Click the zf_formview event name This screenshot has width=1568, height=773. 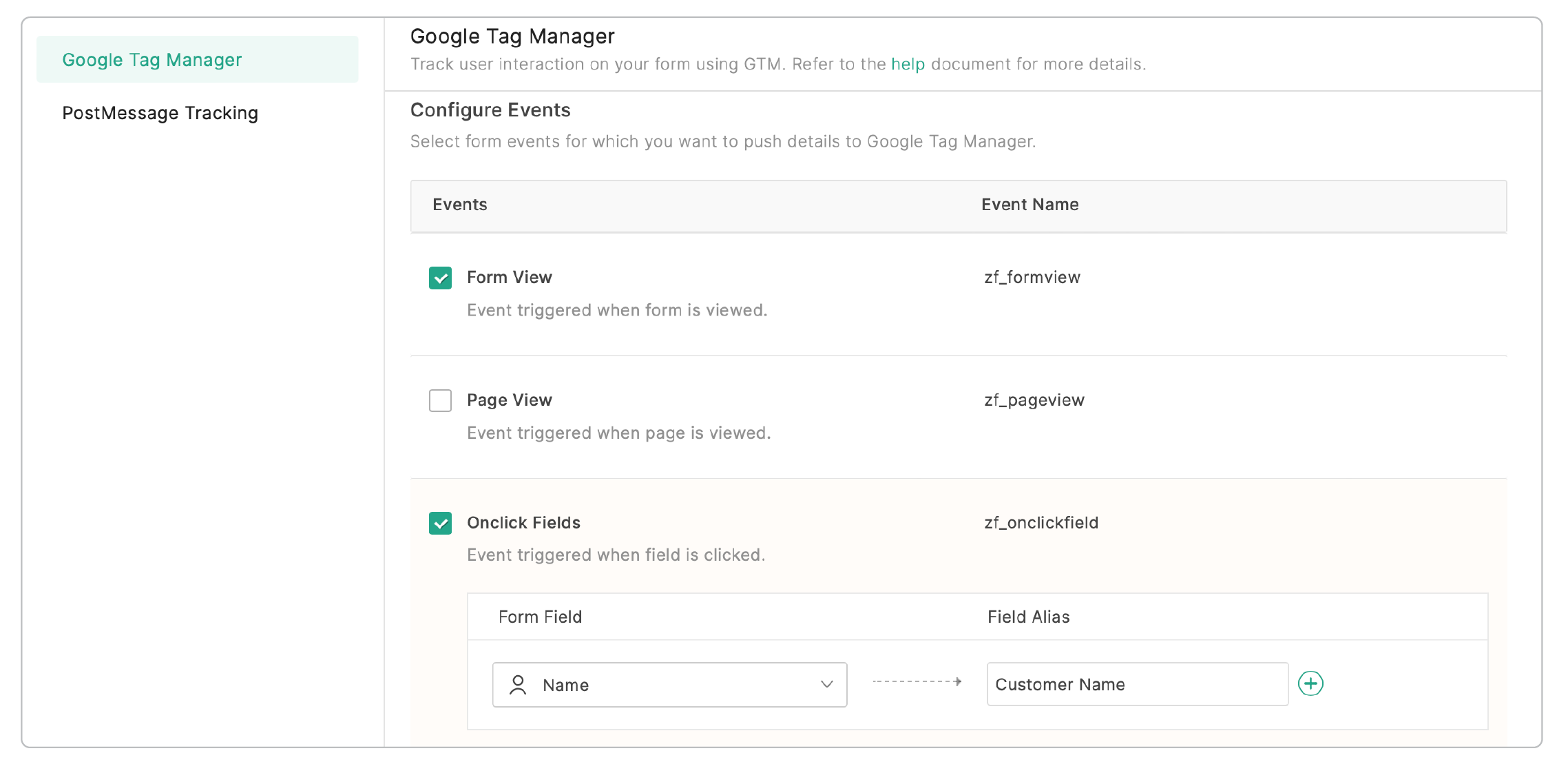click(x=1032, y=277)
